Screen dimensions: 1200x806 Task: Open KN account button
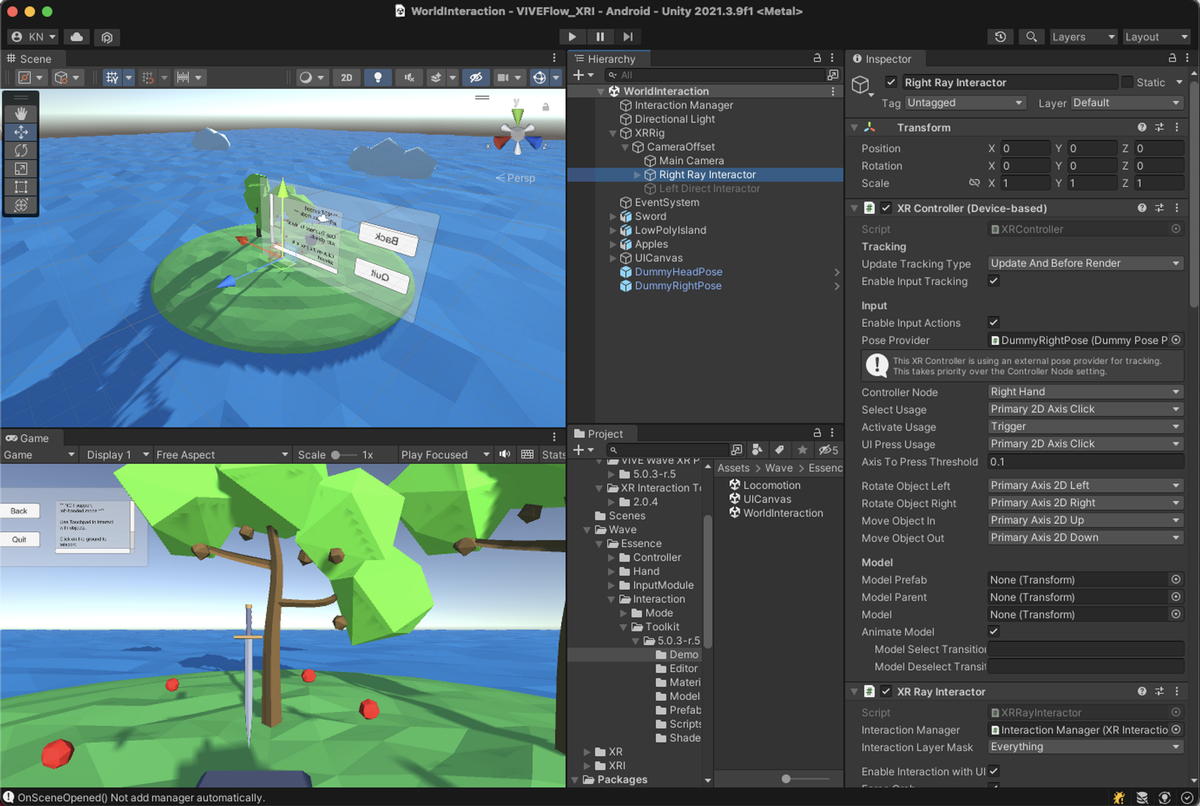[34, 37]
